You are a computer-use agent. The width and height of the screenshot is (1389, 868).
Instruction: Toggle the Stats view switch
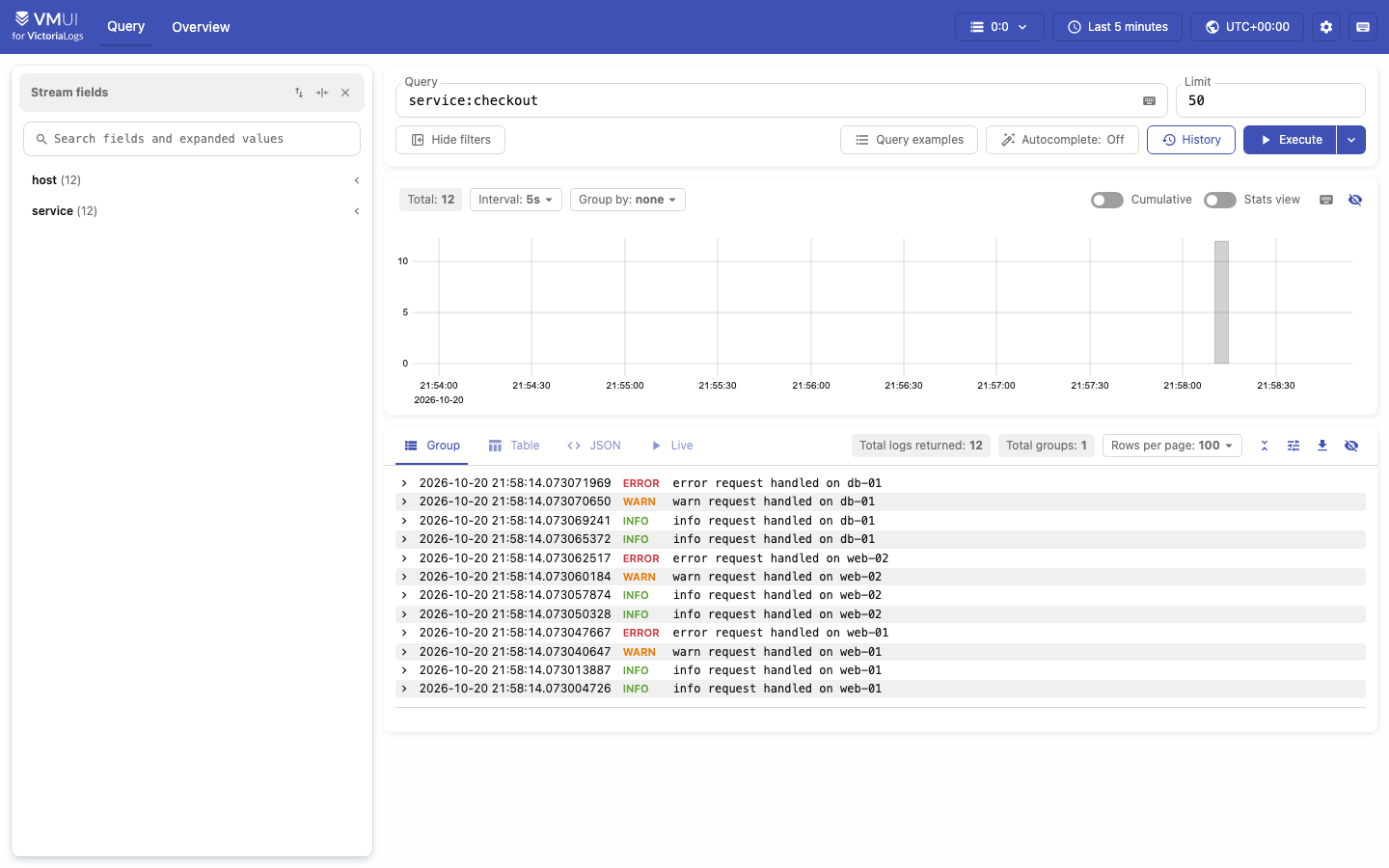coord(1220,200)
